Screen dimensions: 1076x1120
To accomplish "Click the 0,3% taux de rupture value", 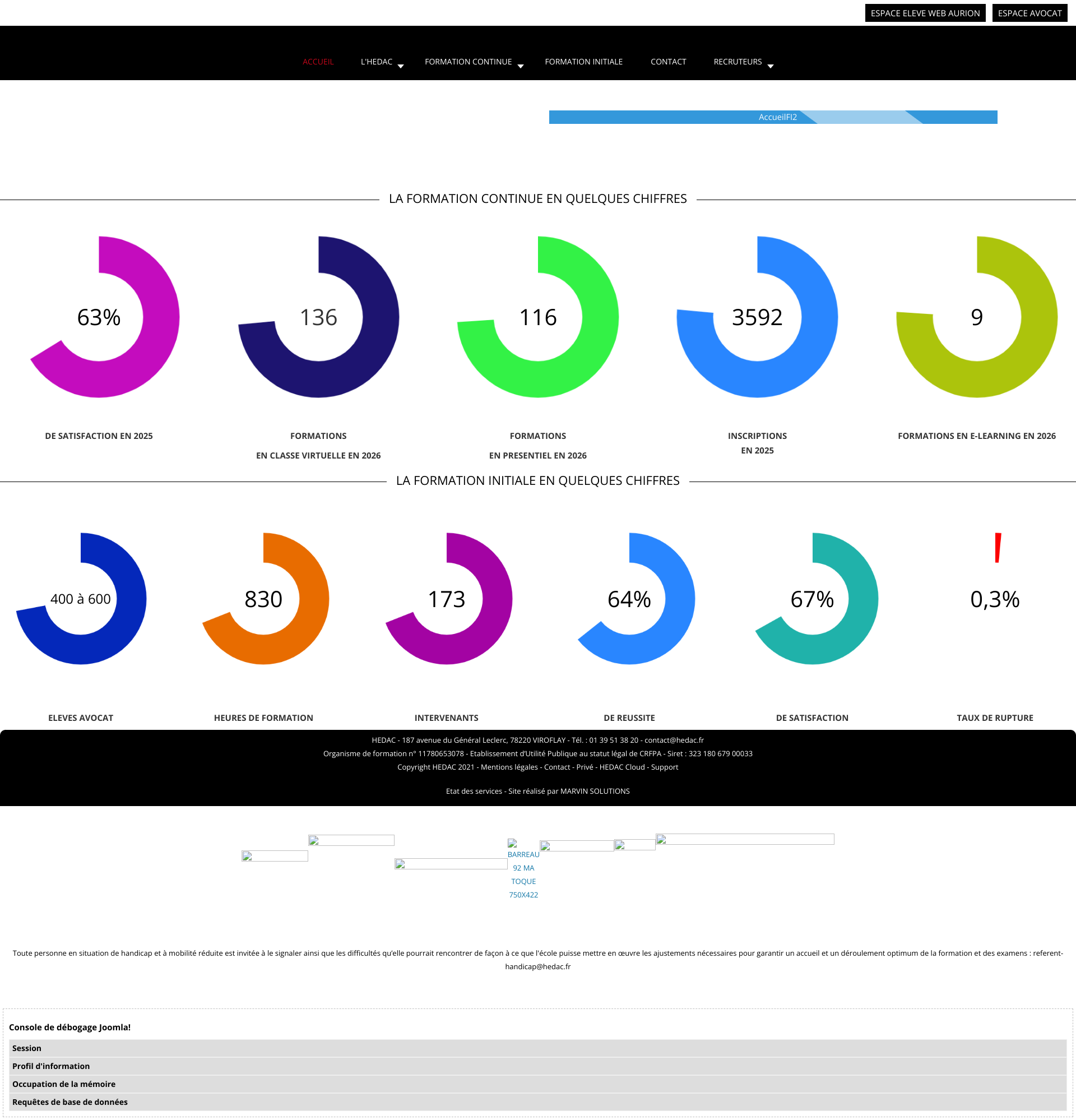I will pos(995,599).
